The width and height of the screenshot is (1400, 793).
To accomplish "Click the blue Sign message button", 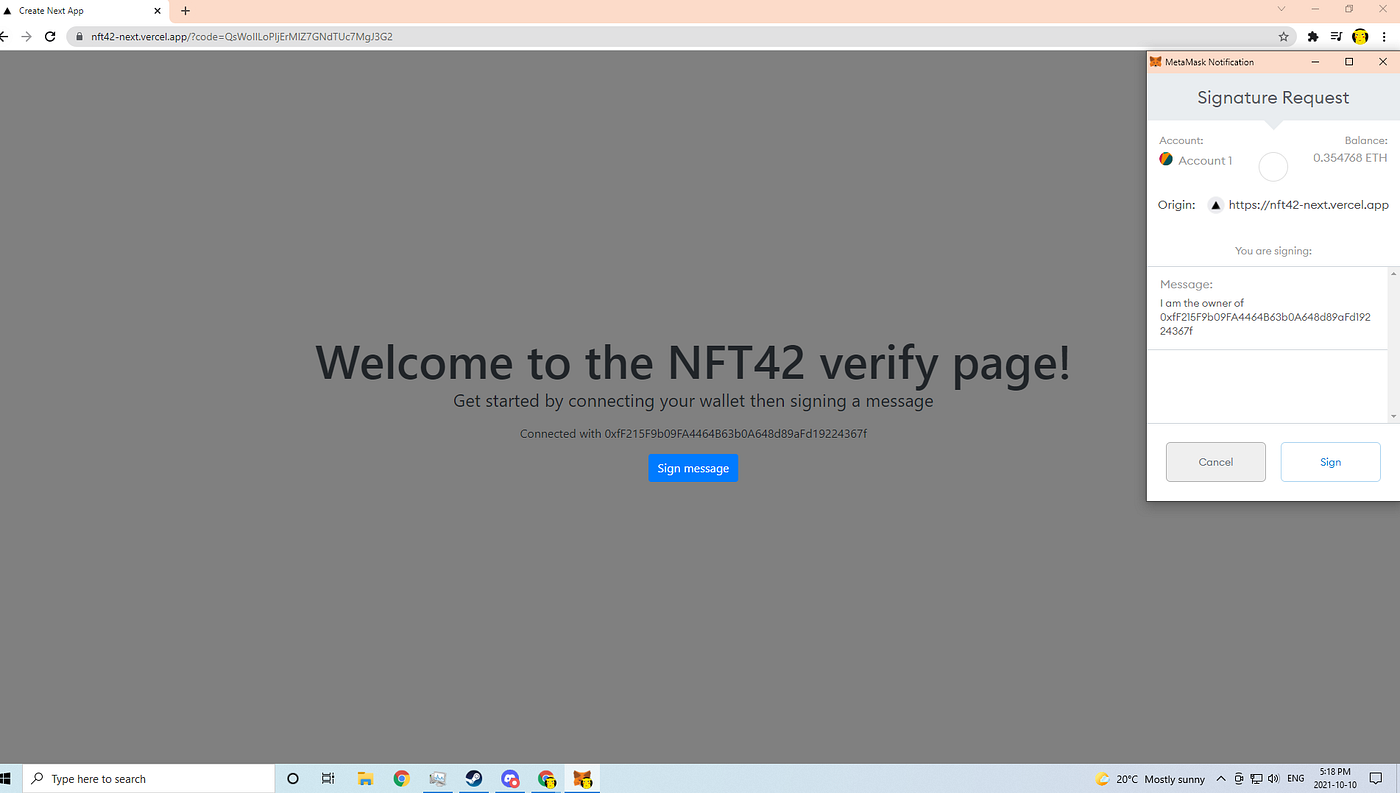I will (x=693, y=467).
